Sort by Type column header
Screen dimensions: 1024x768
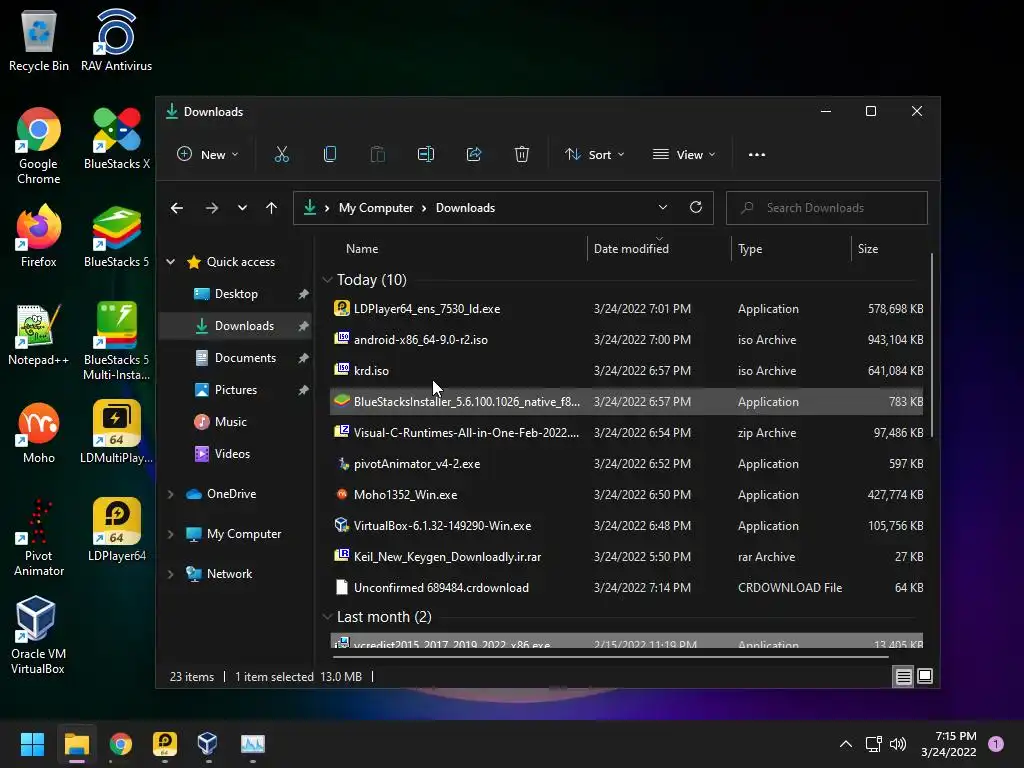pyautogui.click(x=750, y=249)
